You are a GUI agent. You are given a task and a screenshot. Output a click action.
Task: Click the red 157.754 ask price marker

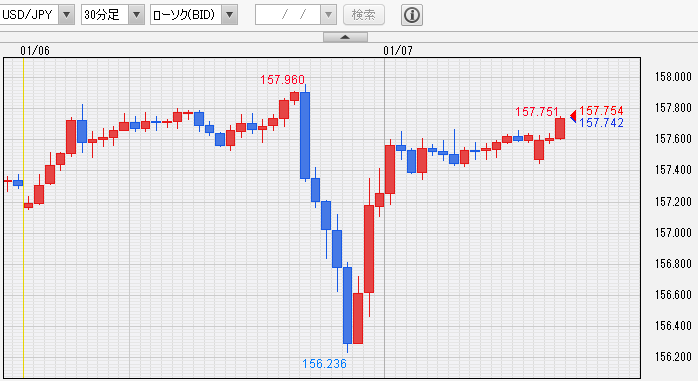[601, 110]
